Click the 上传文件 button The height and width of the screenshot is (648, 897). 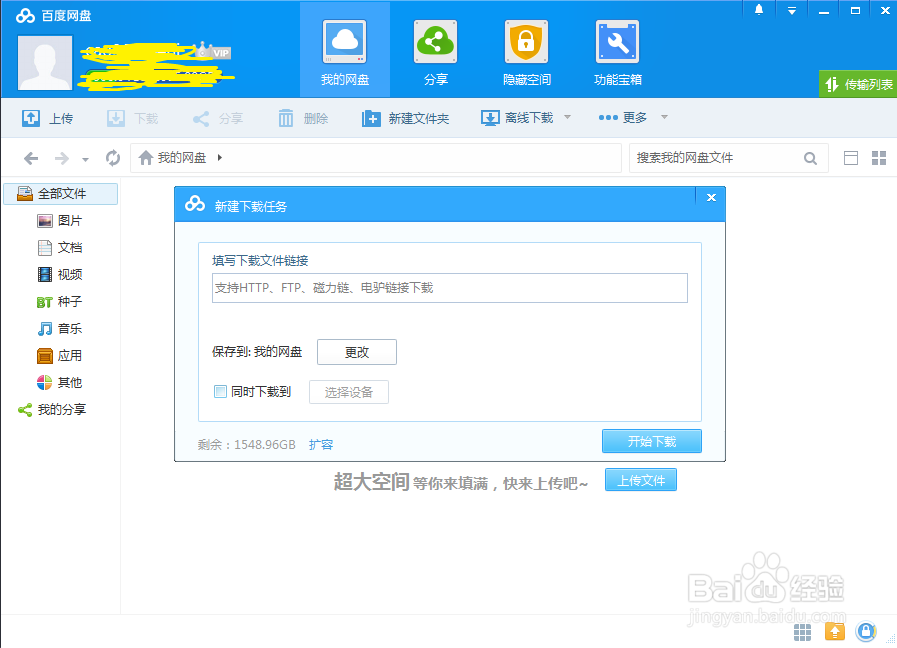click(x=641, y=480)
